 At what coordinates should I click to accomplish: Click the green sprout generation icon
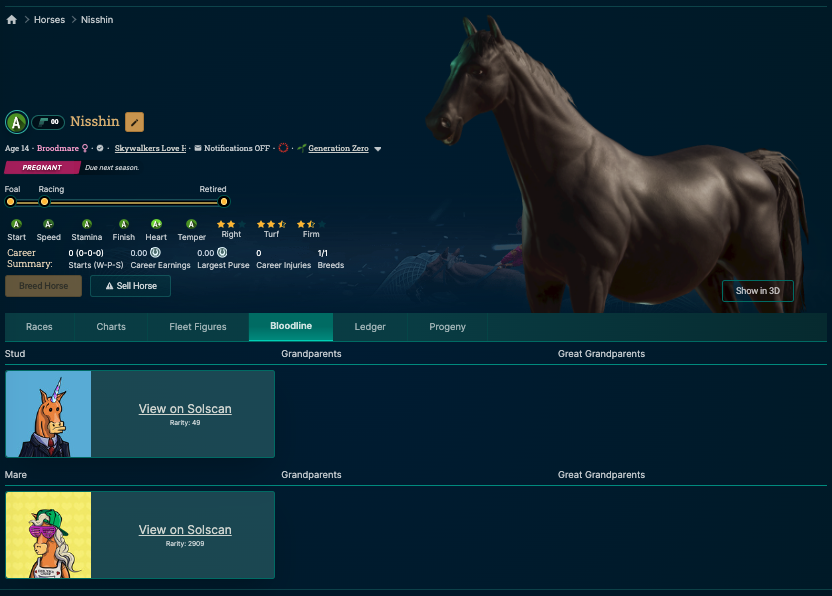pyautogui.click(x=302, y=148)
